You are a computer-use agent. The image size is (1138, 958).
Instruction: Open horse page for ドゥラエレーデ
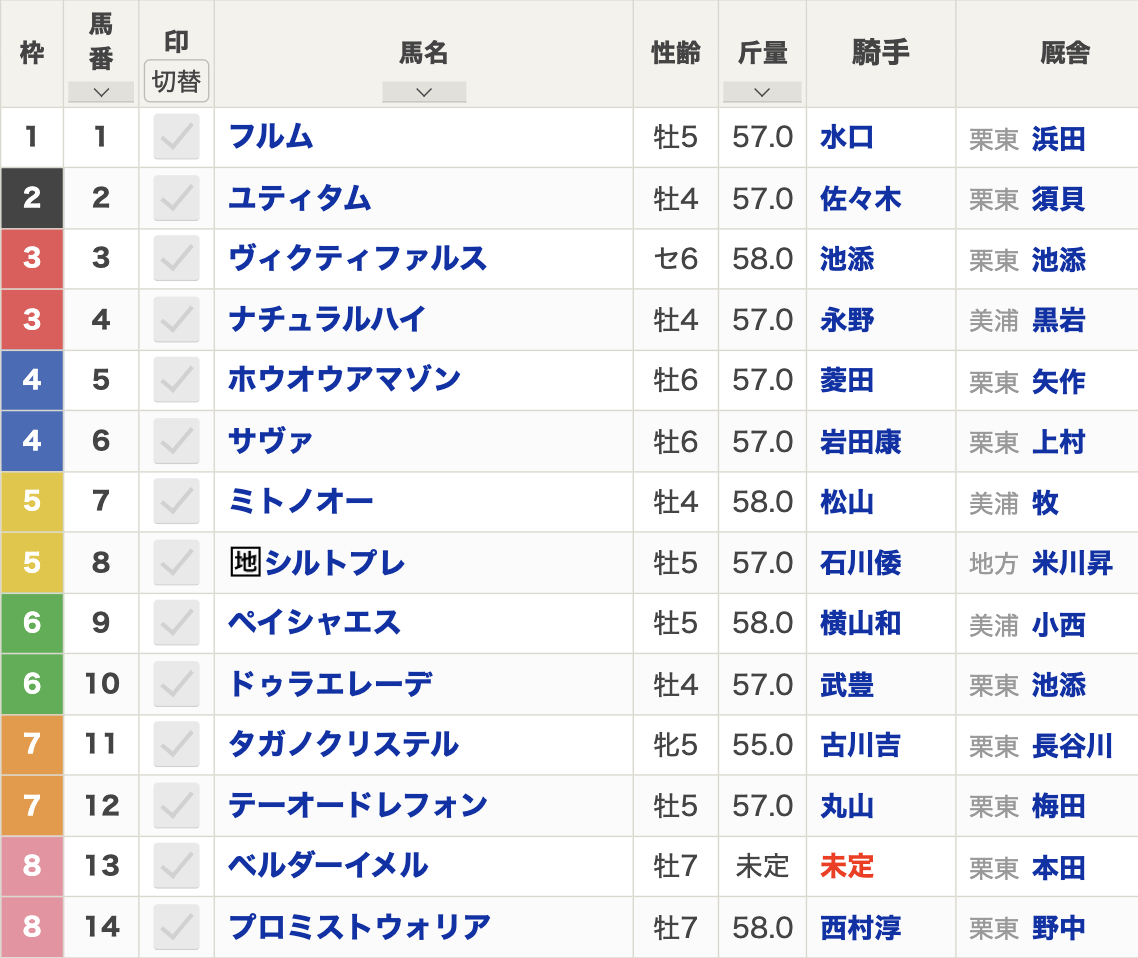[x=331, y=684]
